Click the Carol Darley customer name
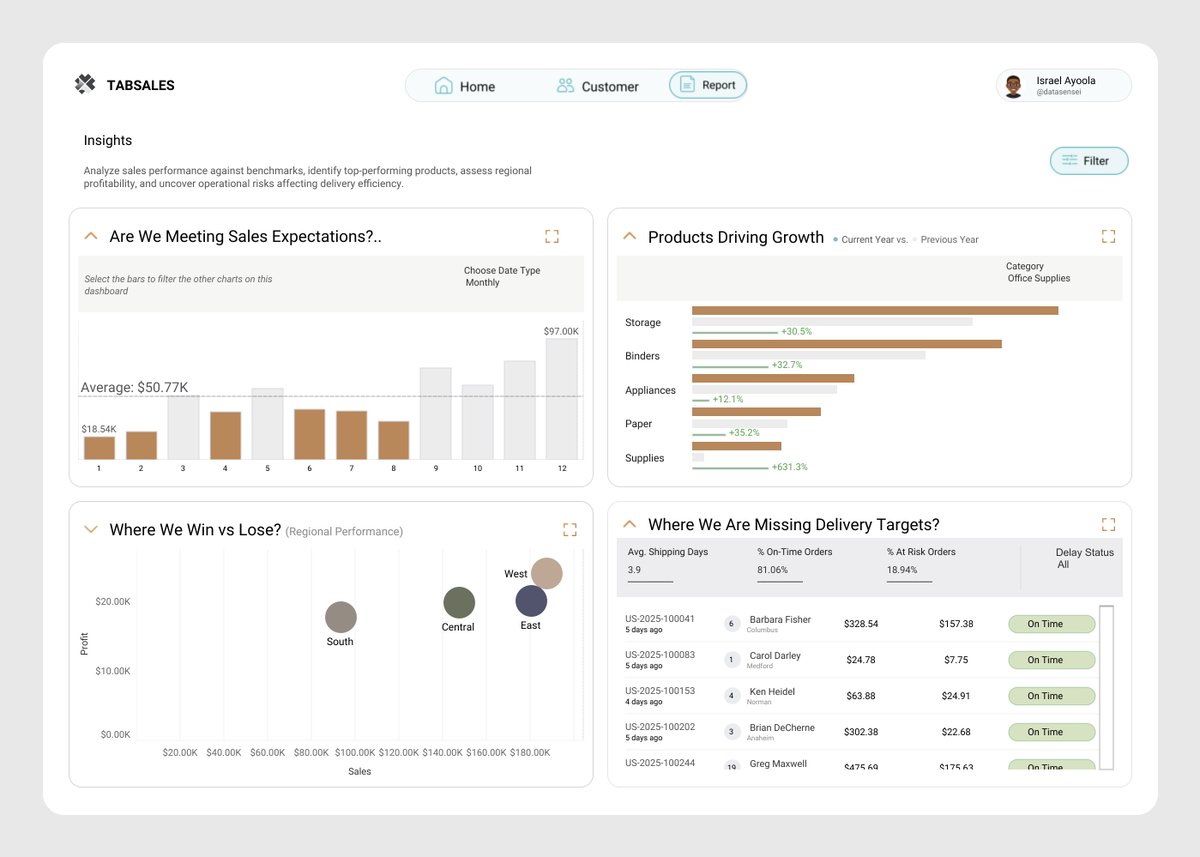Image resolution: width=1200 pixels, height=857 pixels. coord(775,655)
